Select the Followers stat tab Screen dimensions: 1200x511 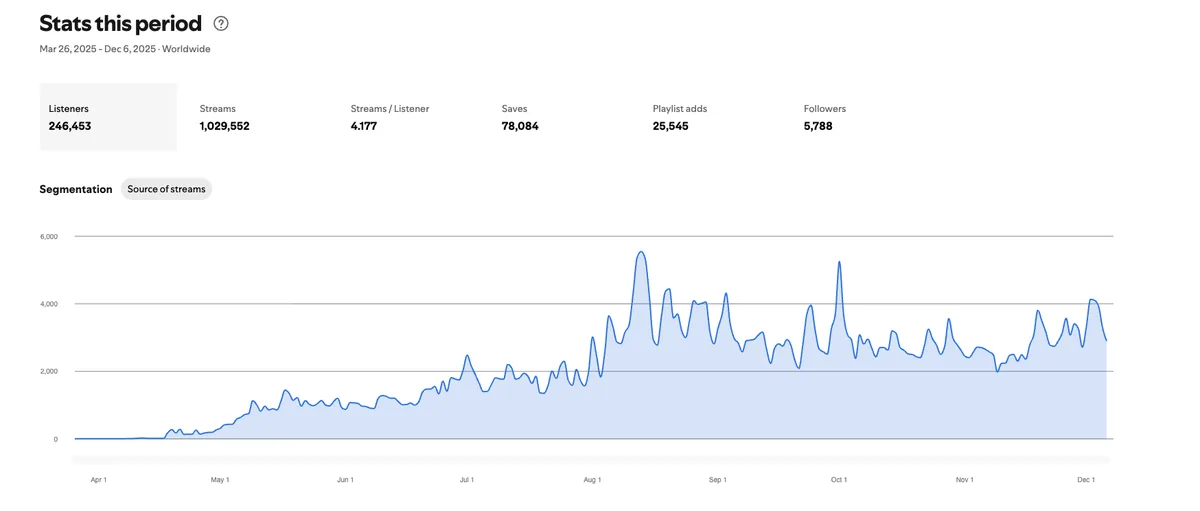point(863,117)
